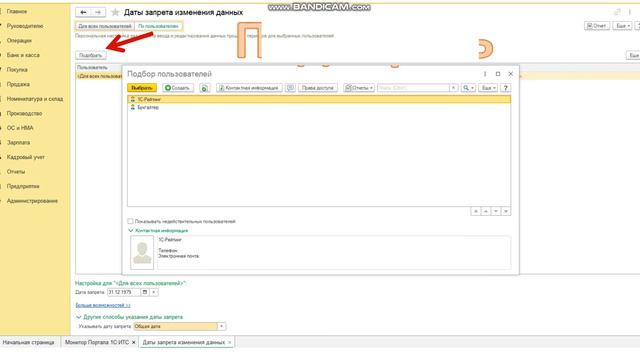Open help with the question mark button
The height and width of the screenshot is (360, 640).
(x=505, y=88)
